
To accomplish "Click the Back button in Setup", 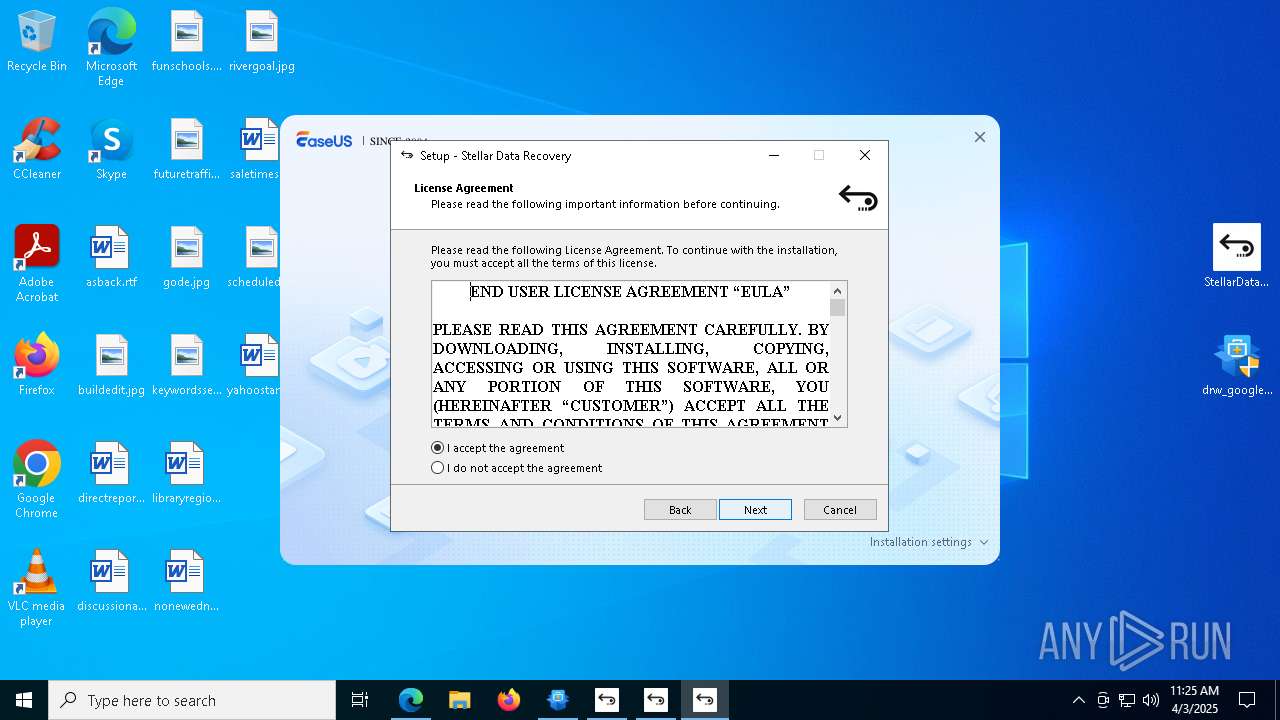I will (680, 510).
